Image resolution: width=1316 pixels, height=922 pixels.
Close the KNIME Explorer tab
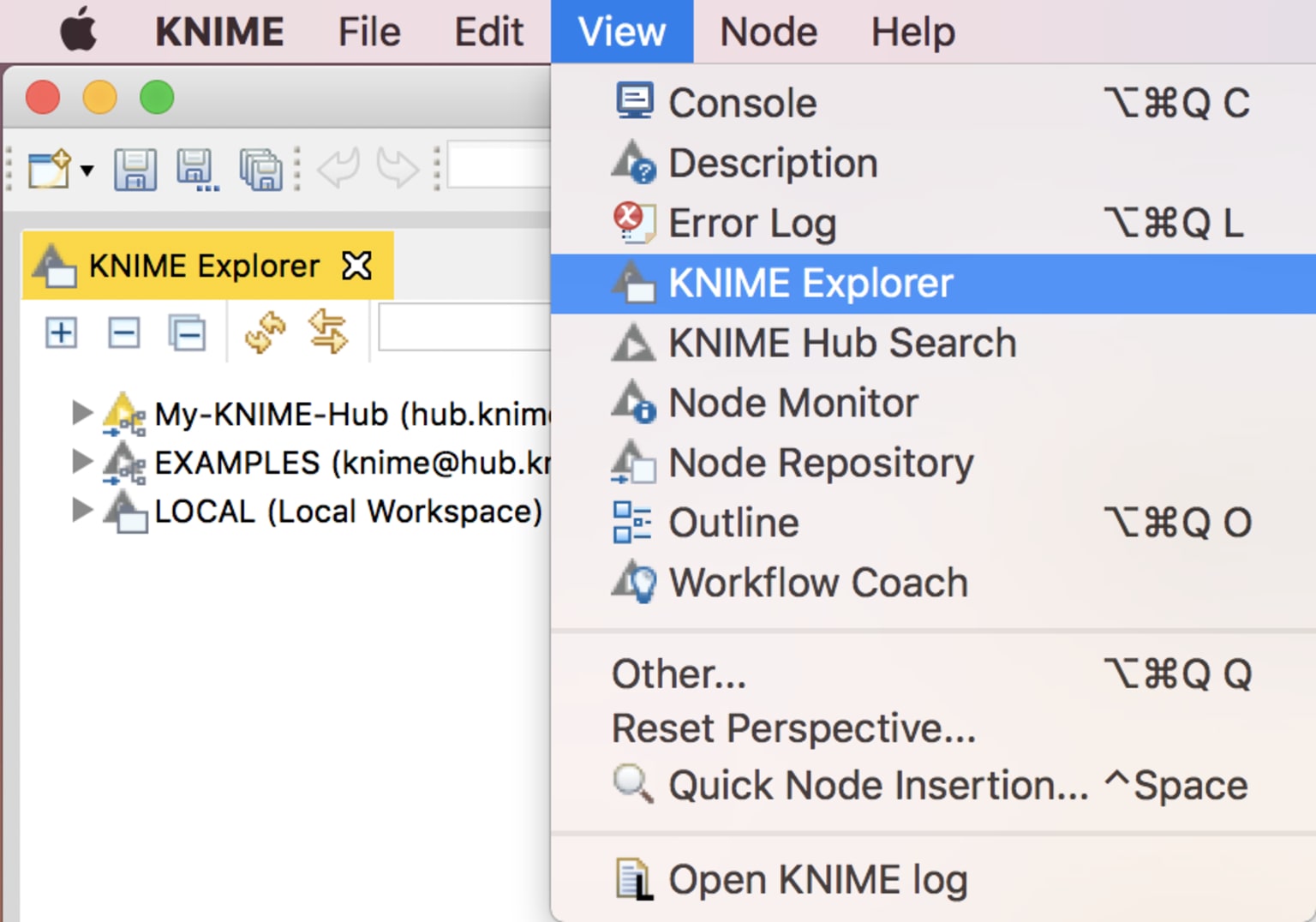point(356,266)
